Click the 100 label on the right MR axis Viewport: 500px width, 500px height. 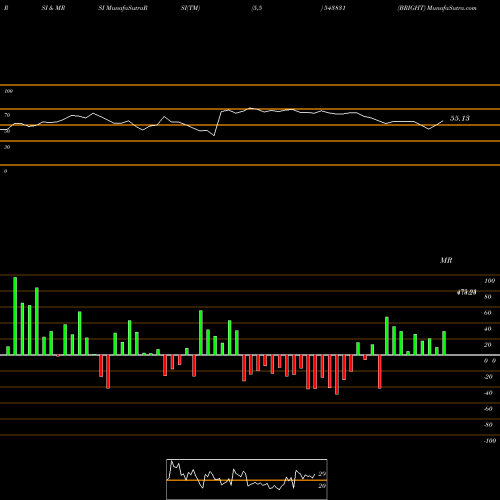click(x=489, y=281)
